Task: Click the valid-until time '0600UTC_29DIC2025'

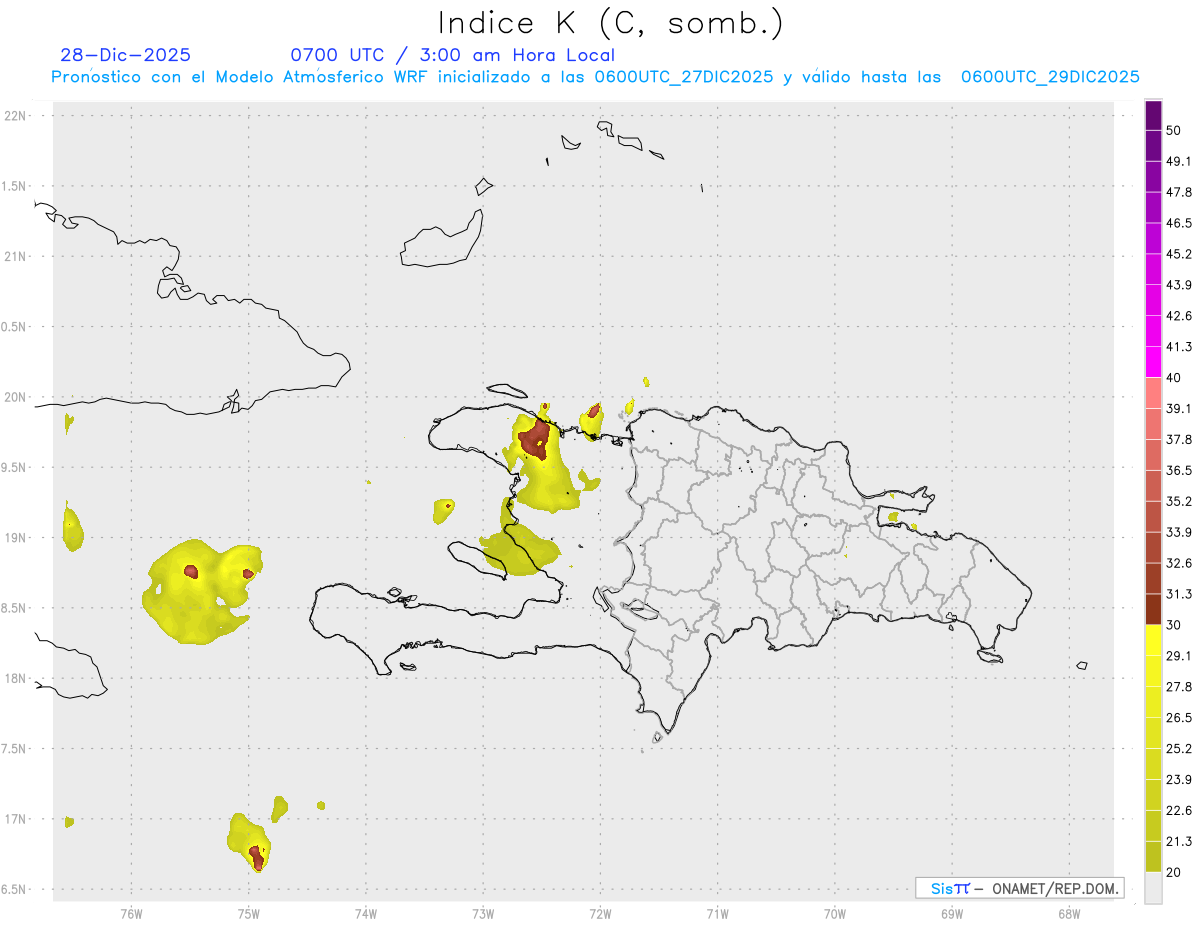Action: pyautogui.click(x=1050, y=77)
